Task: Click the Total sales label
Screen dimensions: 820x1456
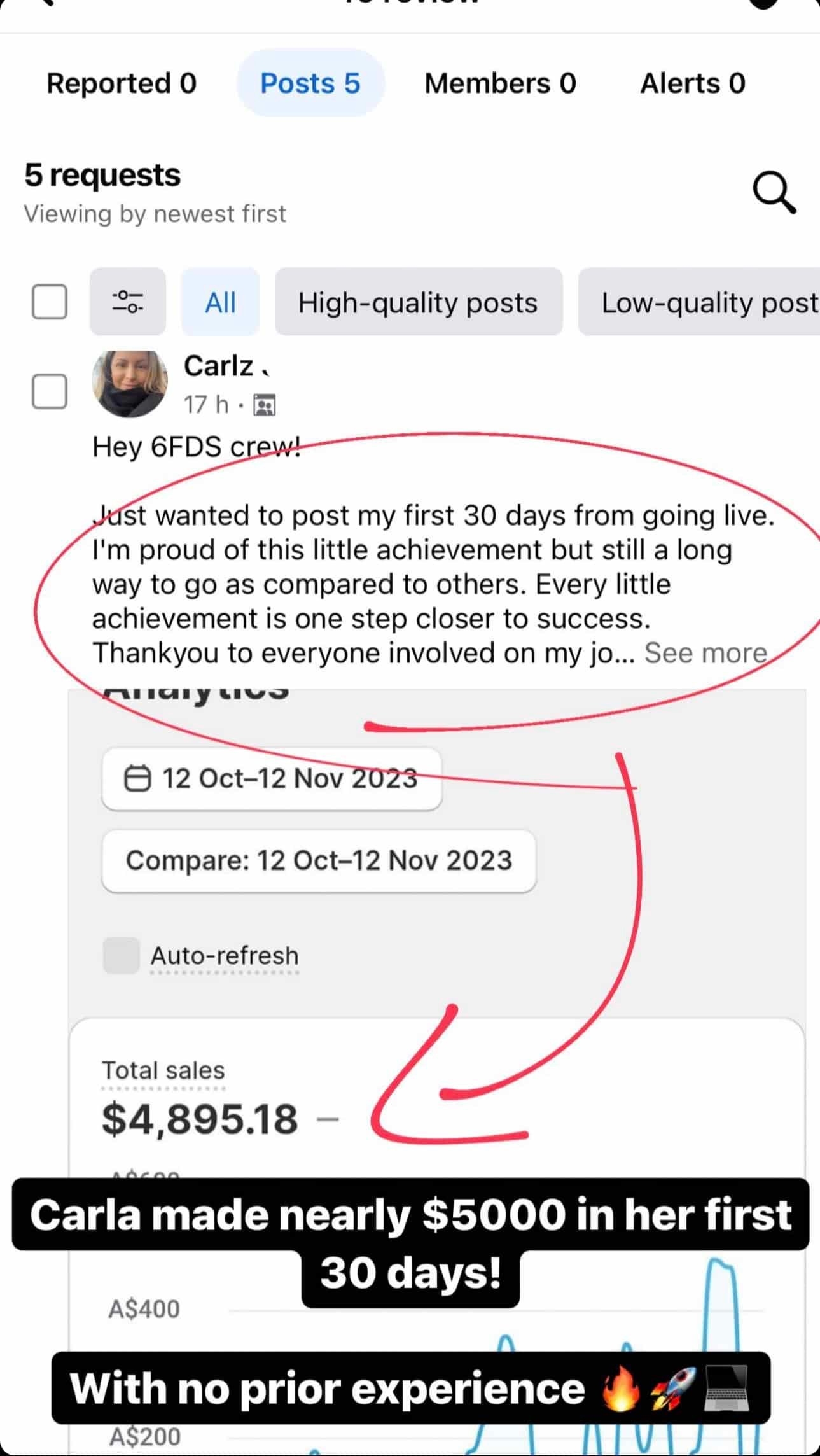Action: tap(163, 1070)
